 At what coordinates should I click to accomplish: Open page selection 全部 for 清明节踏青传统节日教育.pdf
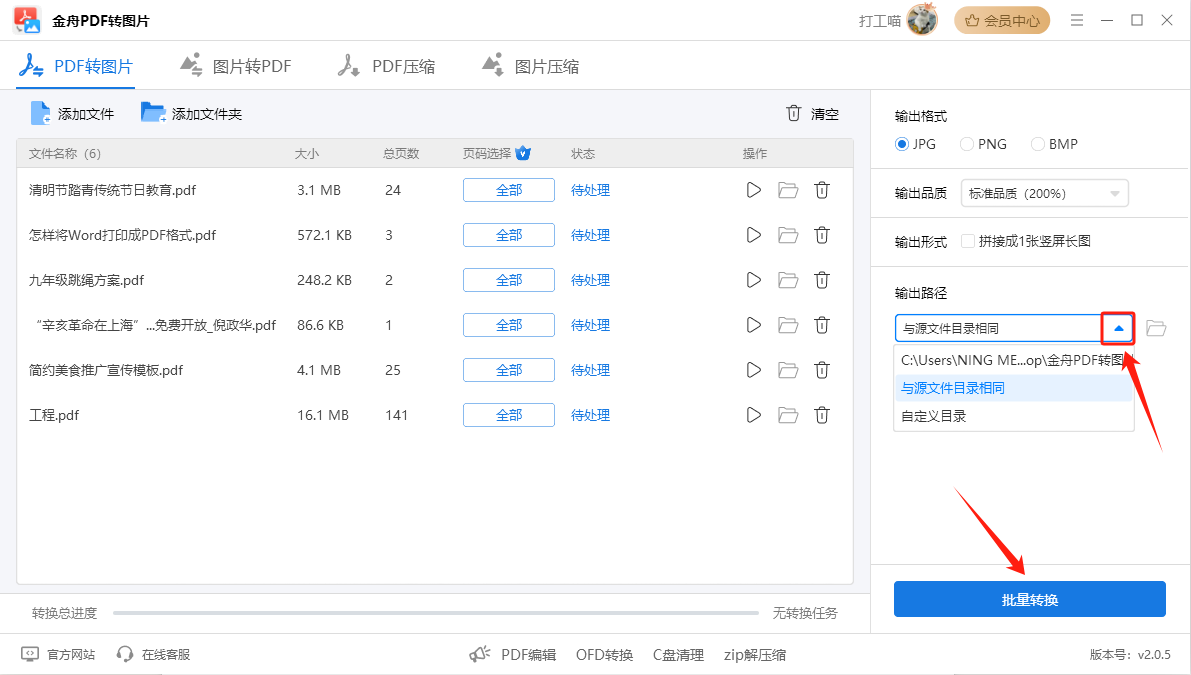coord(509,190)
